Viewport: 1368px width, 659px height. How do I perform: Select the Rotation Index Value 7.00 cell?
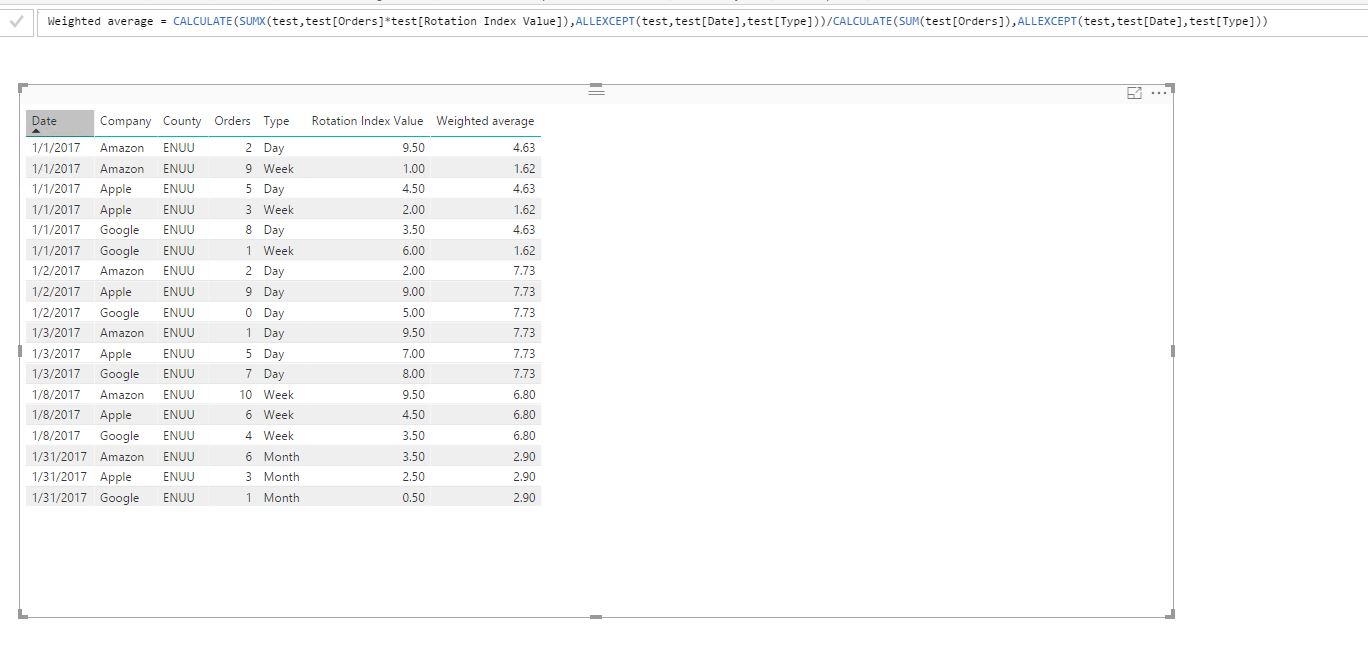click(413, 354)
